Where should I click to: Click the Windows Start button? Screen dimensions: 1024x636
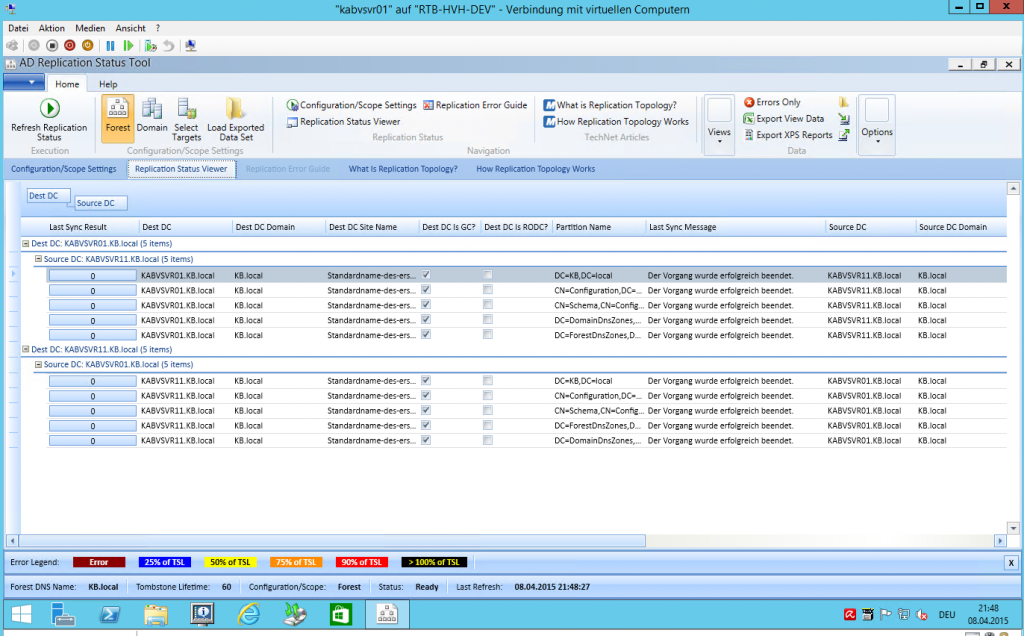pyautogui.click(x=21, y=614)
